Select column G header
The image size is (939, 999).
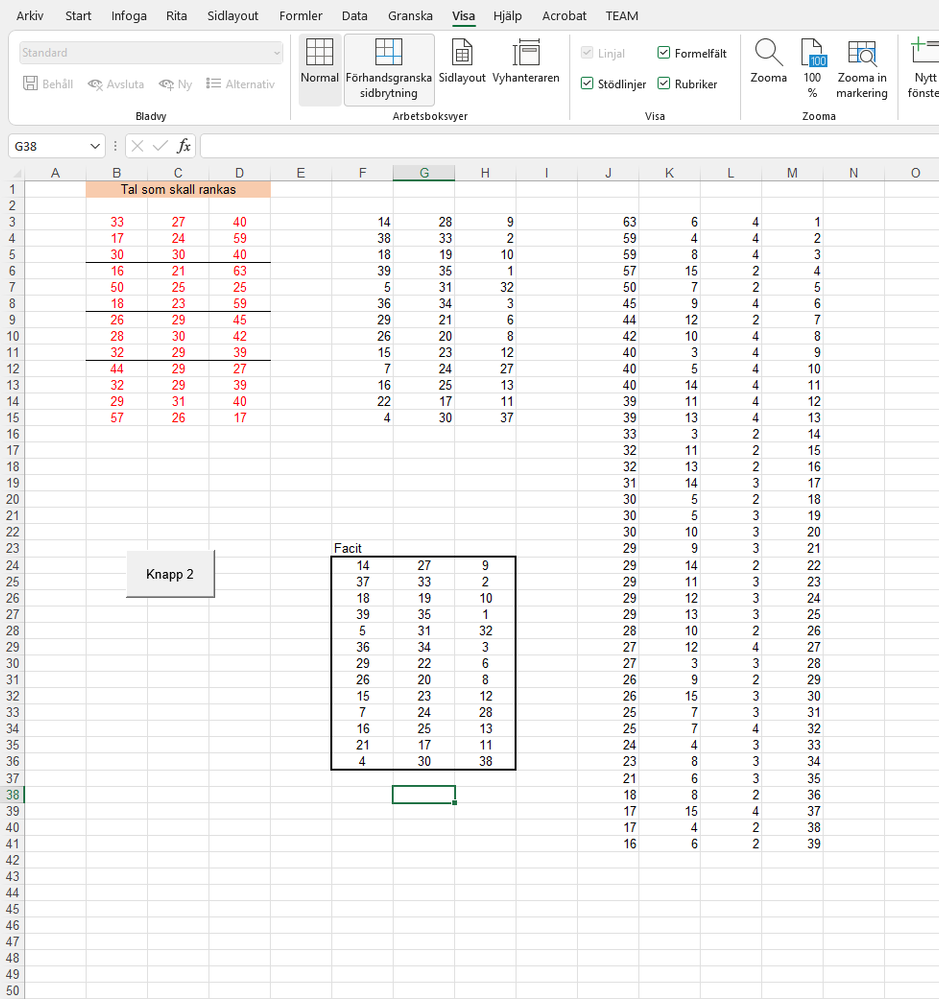424,173
